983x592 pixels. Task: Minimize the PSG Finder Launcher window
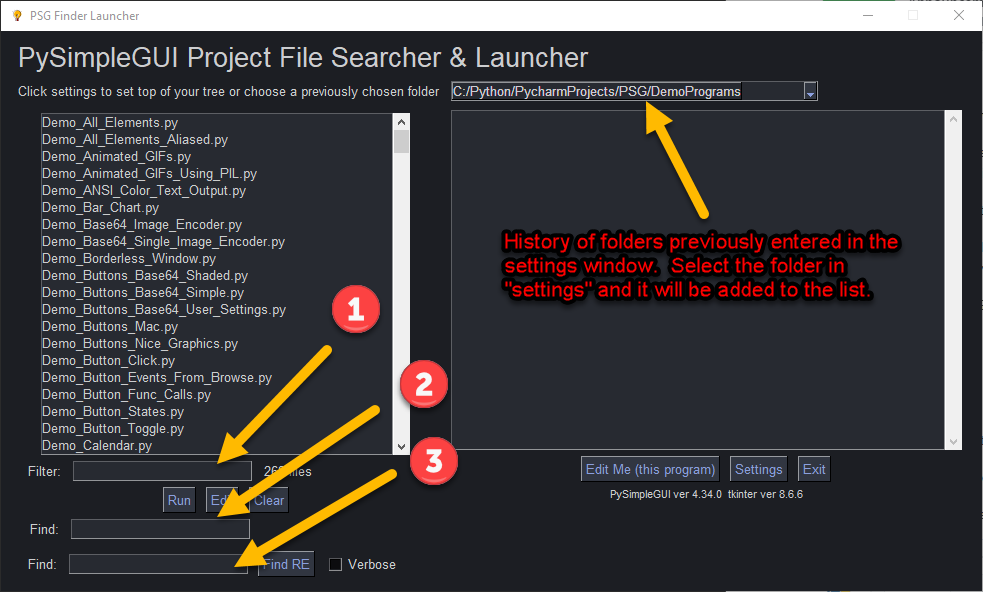point(868,15)
